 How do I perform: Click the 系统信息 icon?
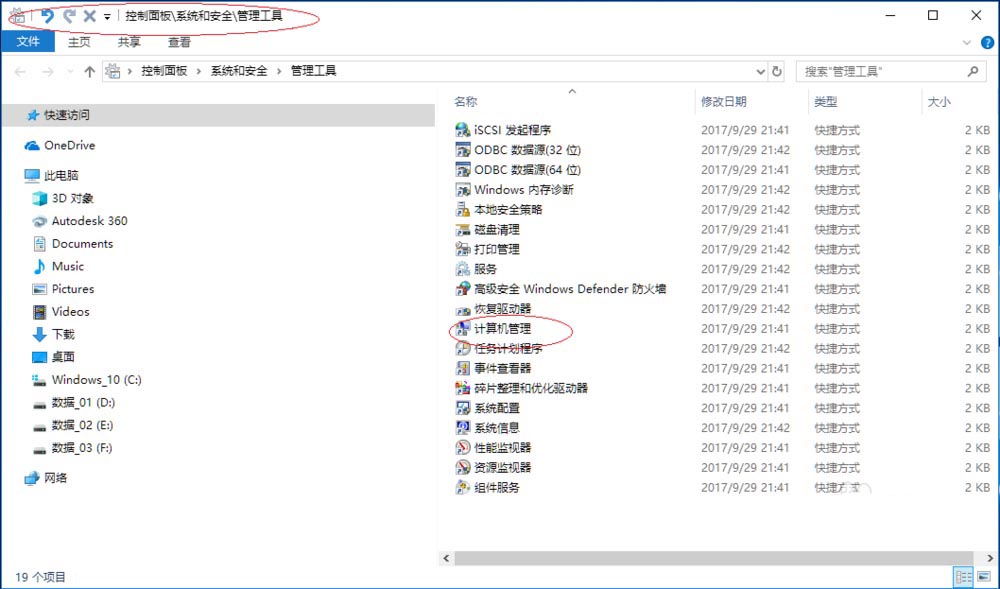462,428
